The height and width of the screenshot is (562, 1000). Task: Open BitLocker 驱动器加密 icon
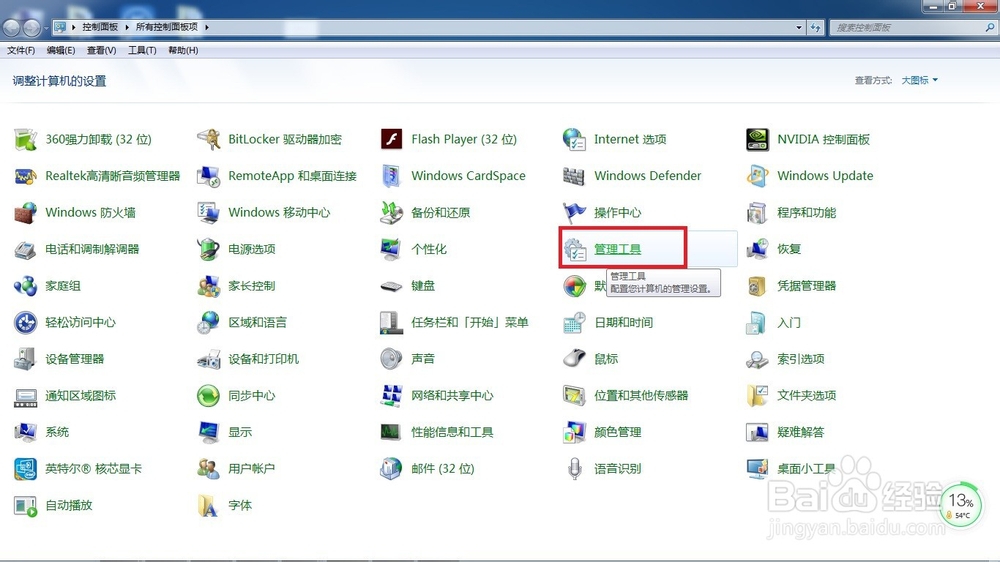[209, 139]
